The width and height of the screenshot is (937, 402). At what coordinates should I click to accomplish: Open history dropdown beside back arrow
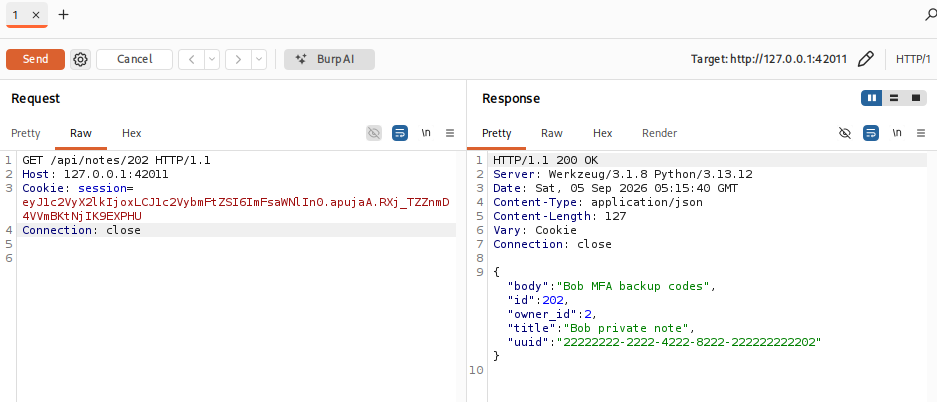coord(212,59)
